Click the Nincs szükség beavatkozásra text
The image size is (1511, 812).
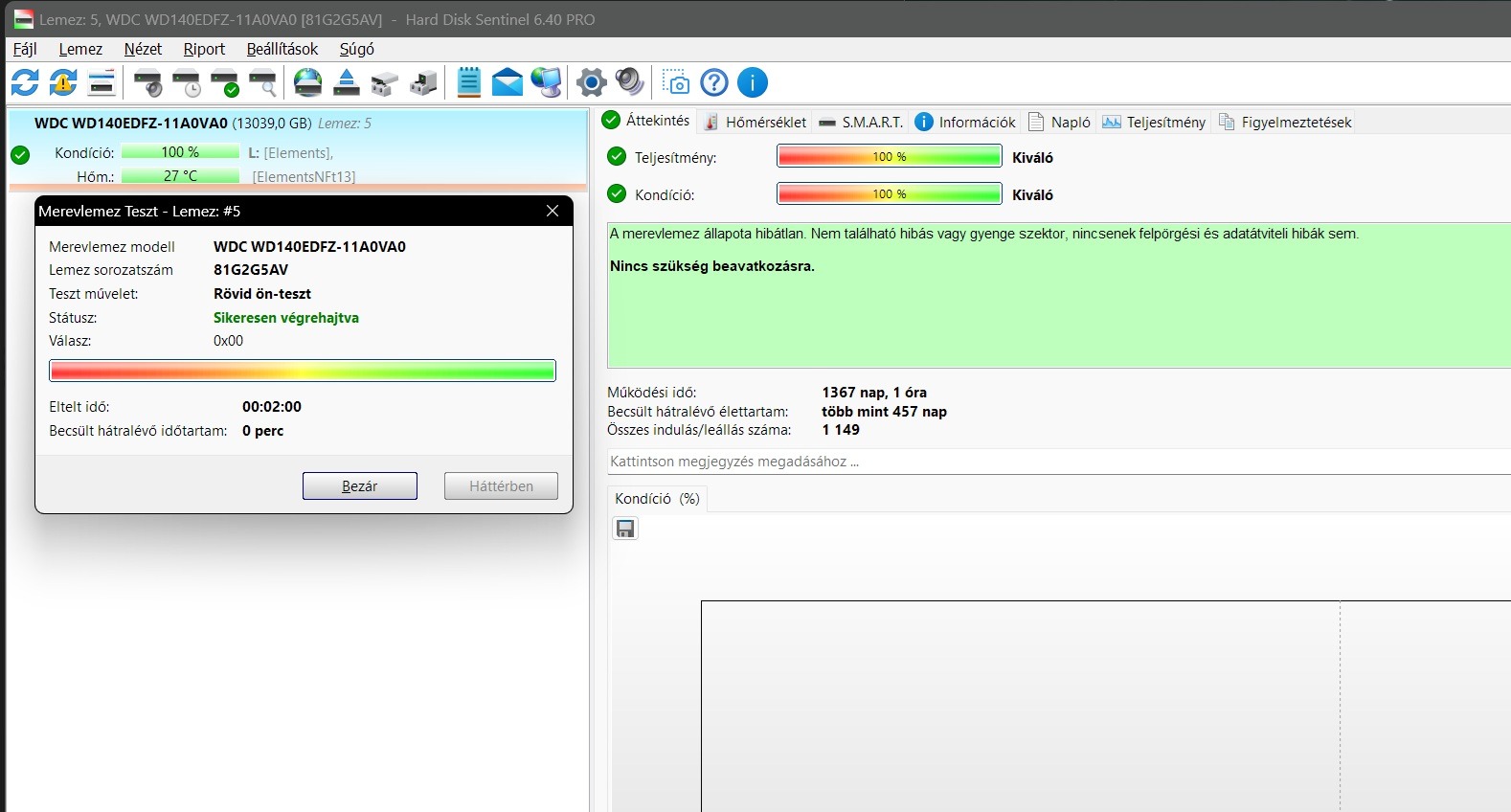point(712,266)
